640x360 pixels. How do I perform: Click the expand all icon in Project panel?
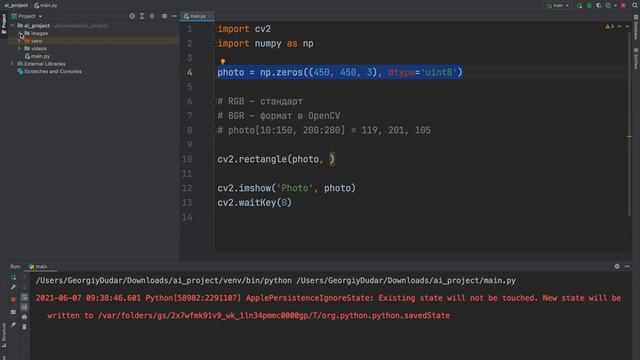[142, 16]
